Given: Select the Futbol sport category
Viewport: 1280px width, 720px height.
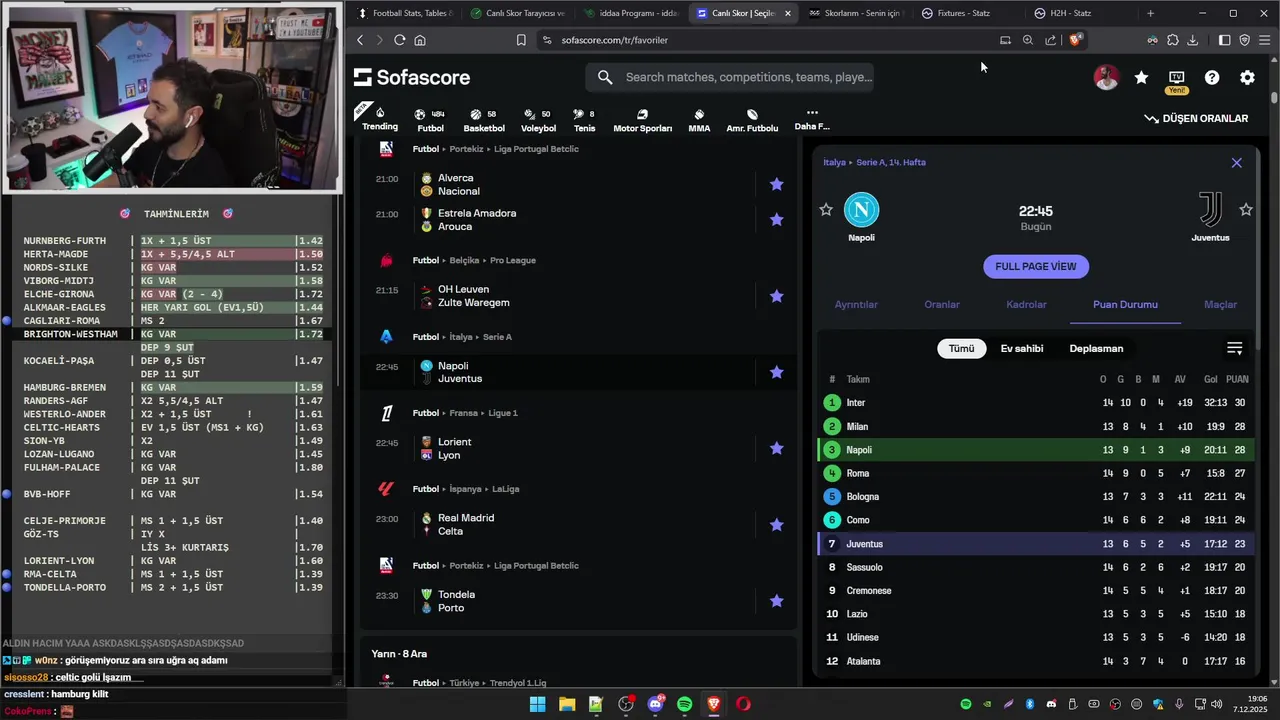Looking at the screenshot, I should point(430,120).
